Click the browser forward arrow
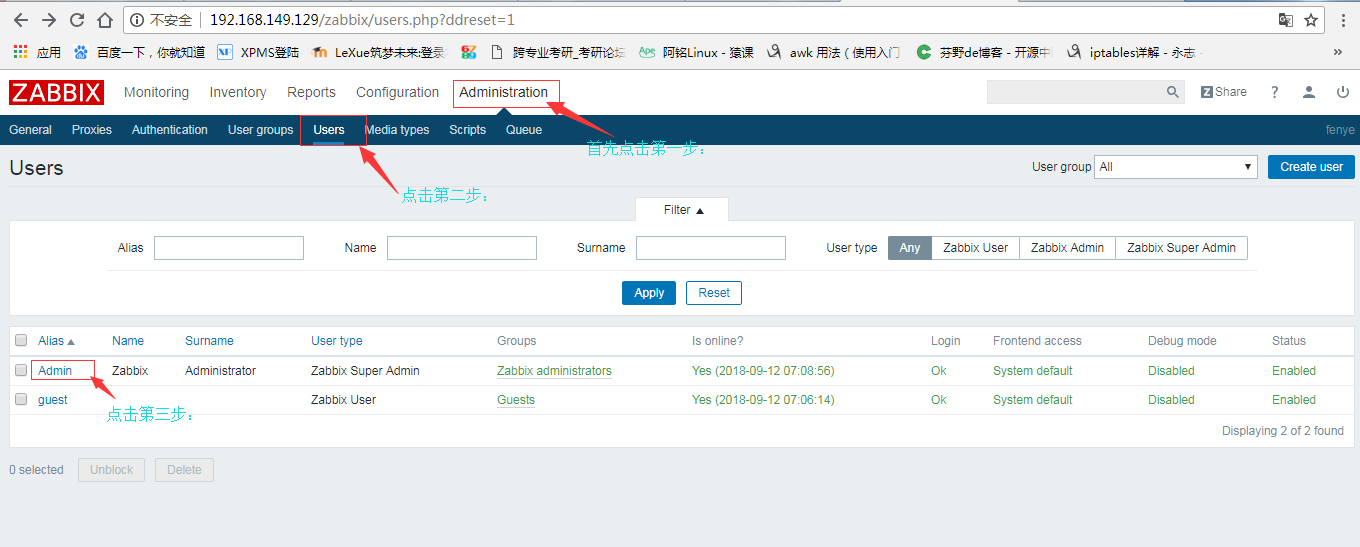Screen dimensions: 1360x547 [x=49, y=20]
